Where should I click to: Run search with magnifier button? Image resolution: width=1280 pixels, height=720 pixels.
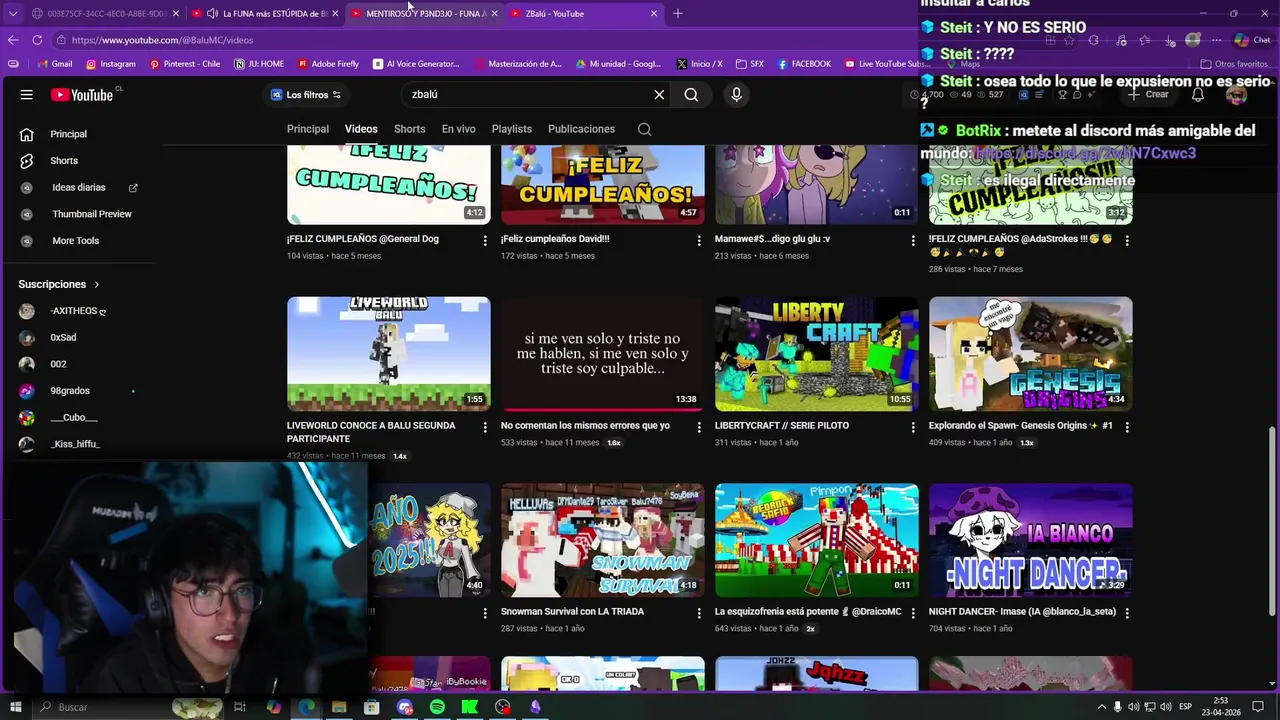(x=691, y=95)
